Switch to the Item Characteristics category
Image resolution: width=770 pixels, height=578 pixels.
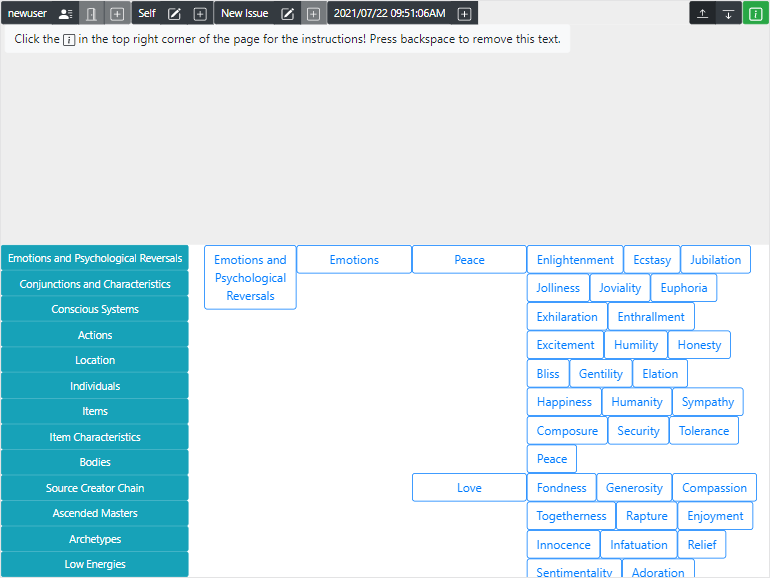pyautogui.click(x=95, y=437)
